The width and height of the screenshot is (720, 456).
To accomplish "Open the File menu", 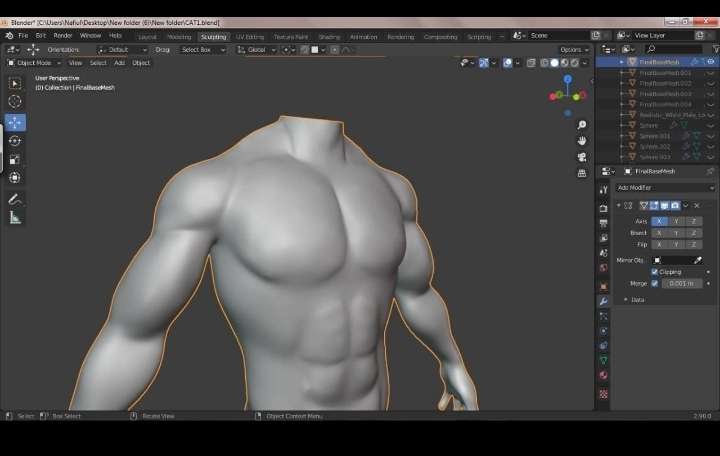I will click(x=23, y=36).
